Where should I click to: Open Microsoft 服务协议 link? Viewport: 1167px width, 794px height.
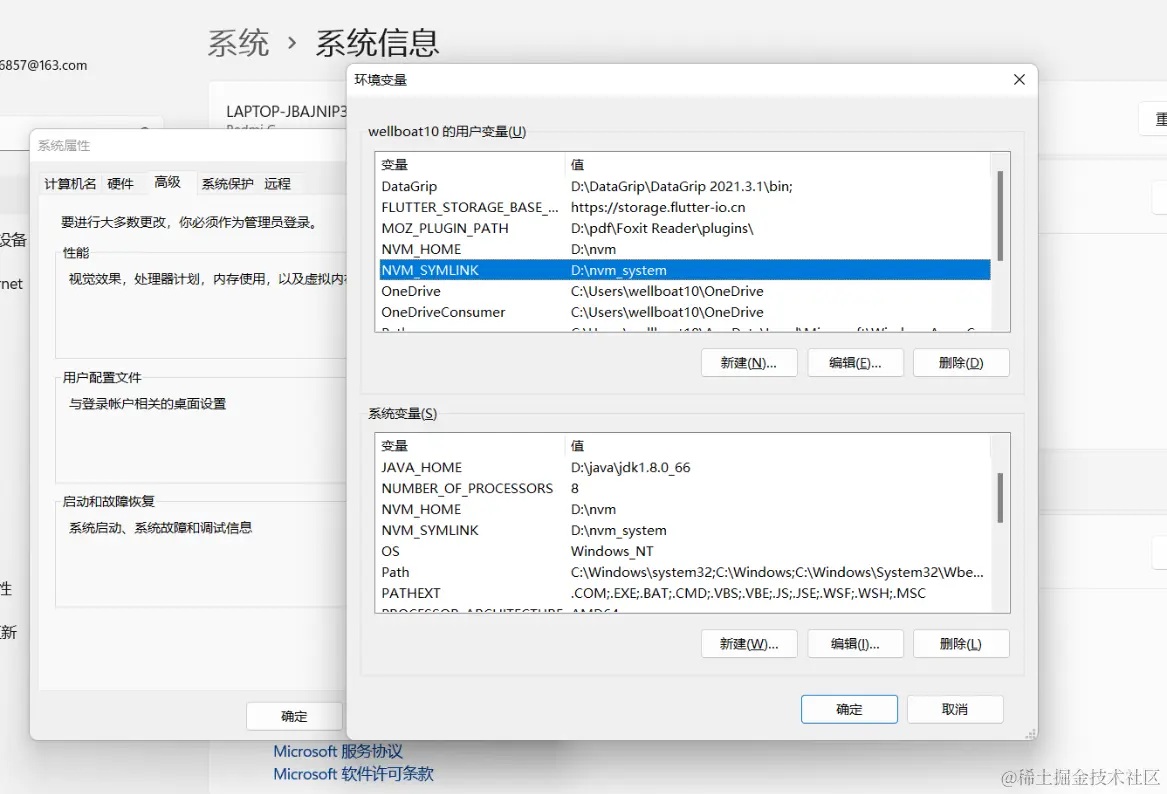click(x=338, y=752)
